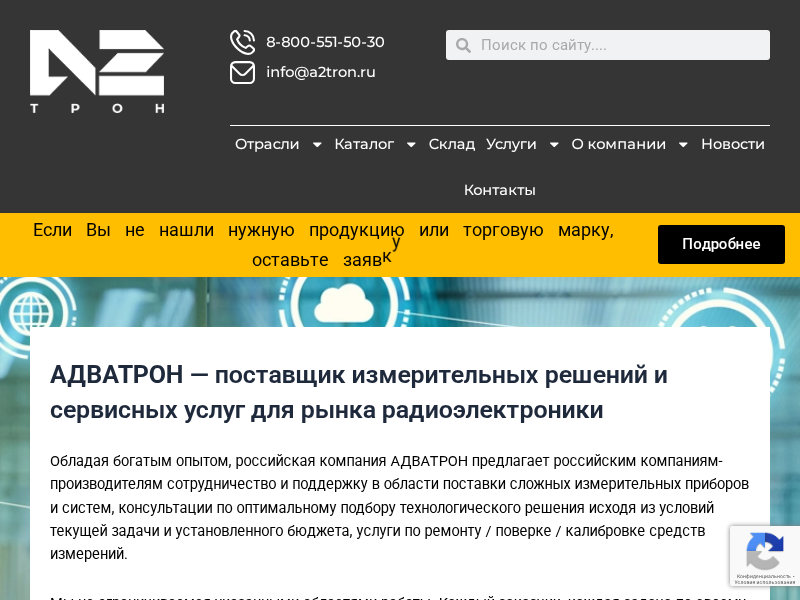Open the О компании menu item
This screenshot has height=600, width=800.
point(618,144)
